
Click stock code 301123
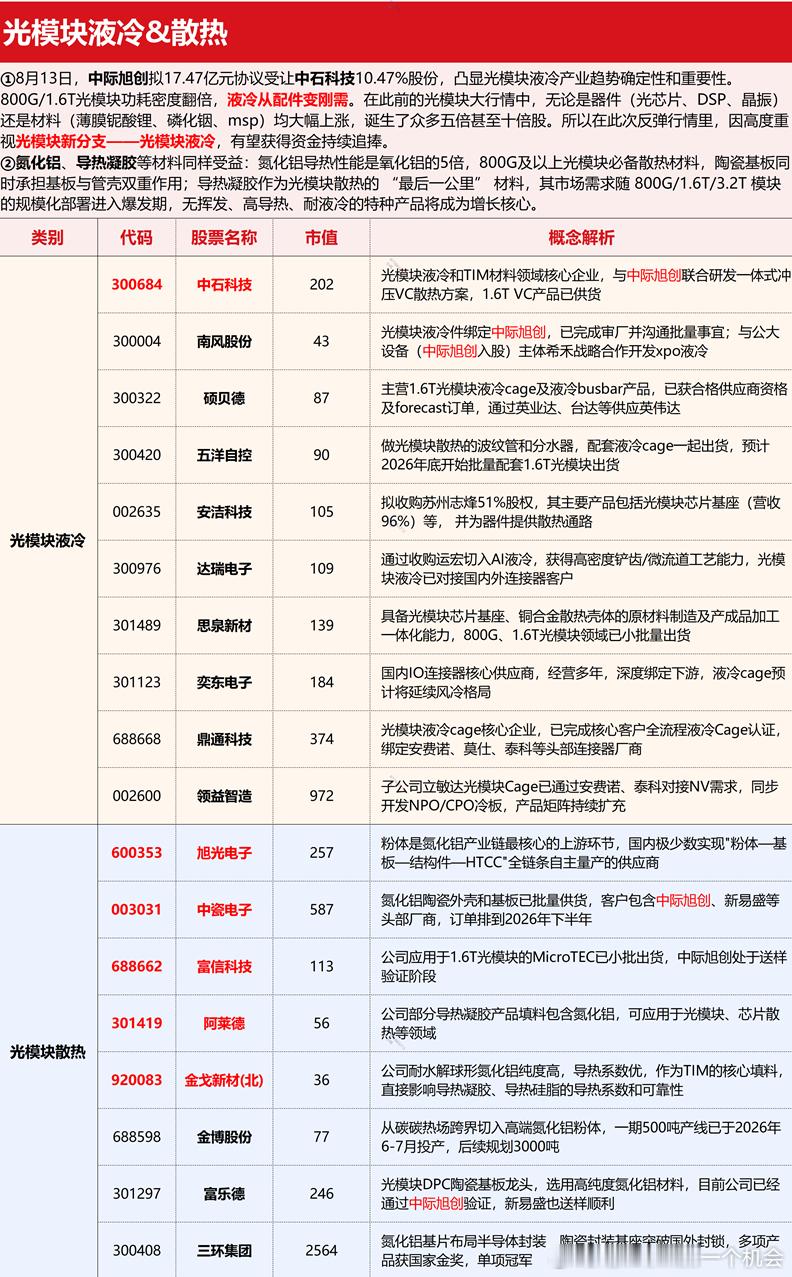coord(137,682)
